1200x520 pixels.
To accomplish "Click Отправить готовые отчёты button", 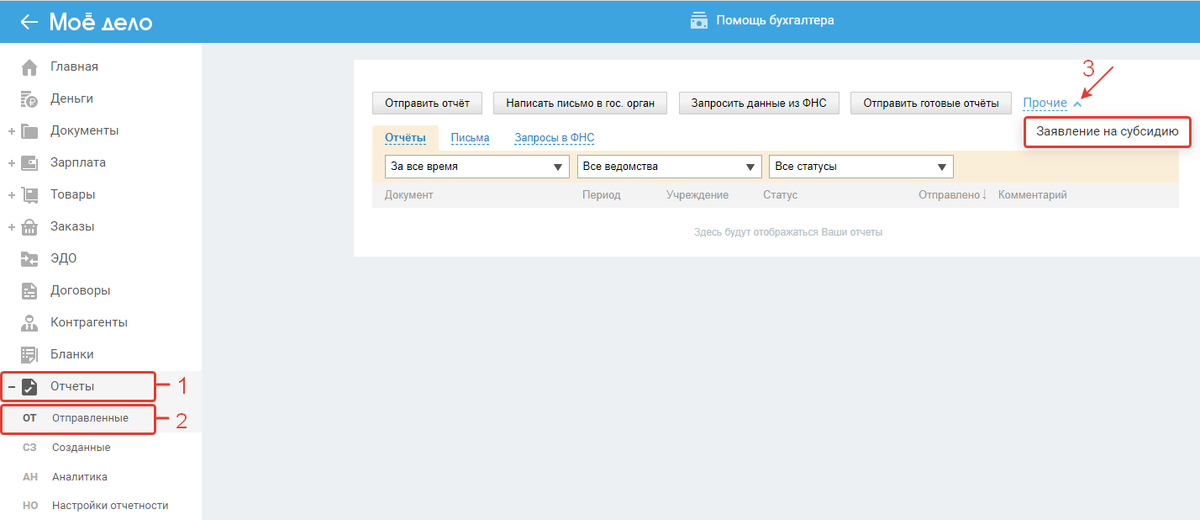I will 931,103.
